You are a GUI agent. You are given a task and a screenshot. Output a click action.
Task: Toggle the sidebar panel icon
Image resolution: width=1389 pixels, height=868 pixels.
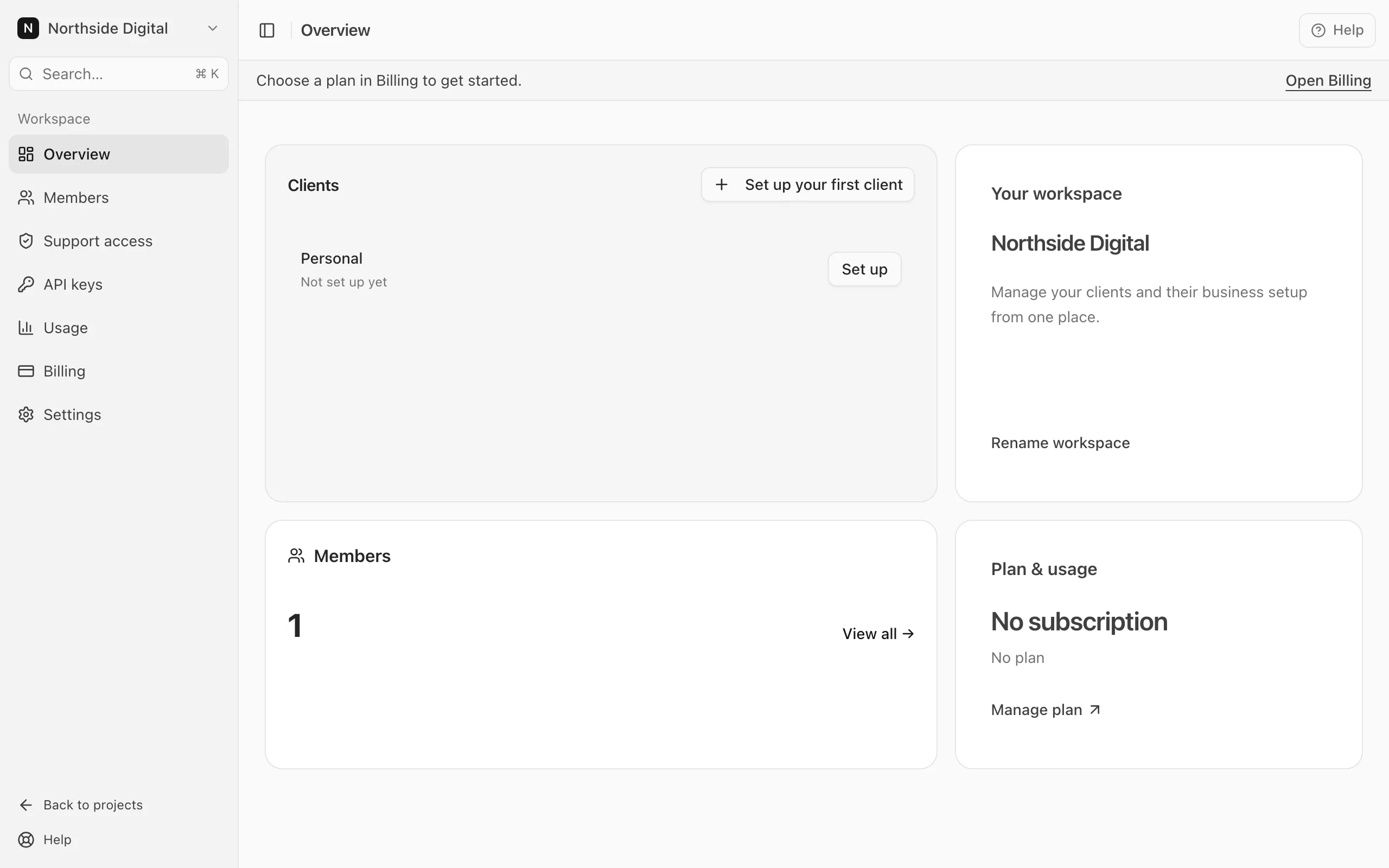point(267,30)
